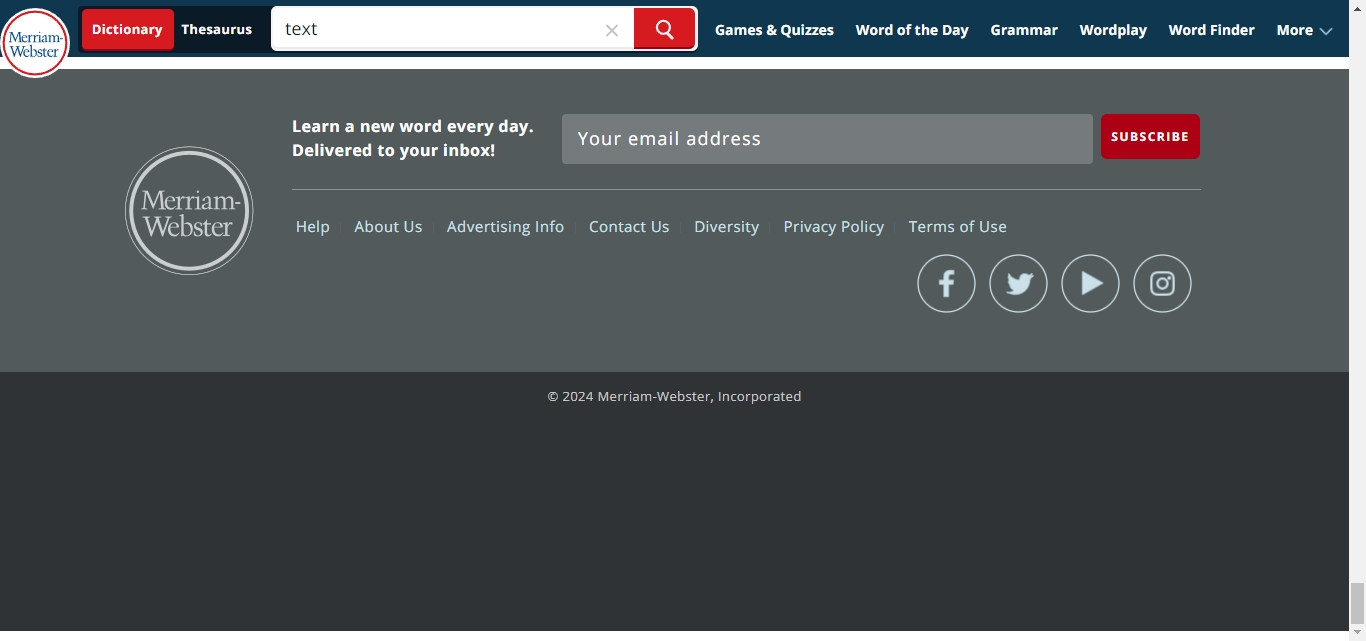
Task: Open Games & Quizzes menu item
Action: (774, 30)
